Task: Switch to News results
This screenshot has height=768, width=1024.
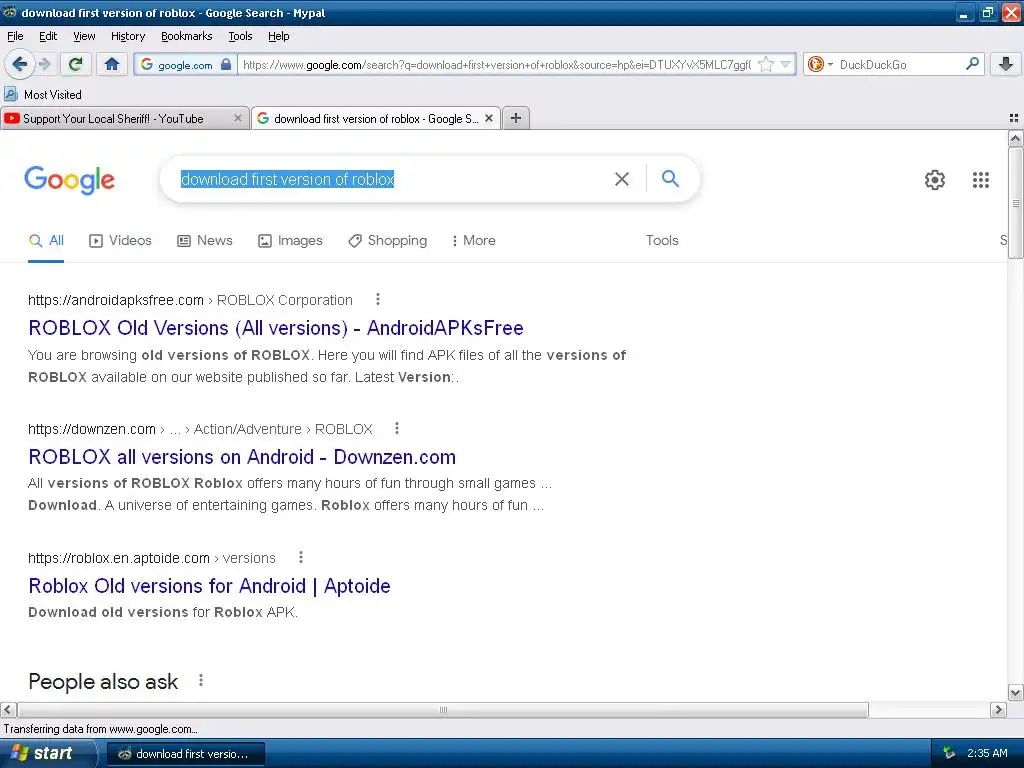Action: 205,240
